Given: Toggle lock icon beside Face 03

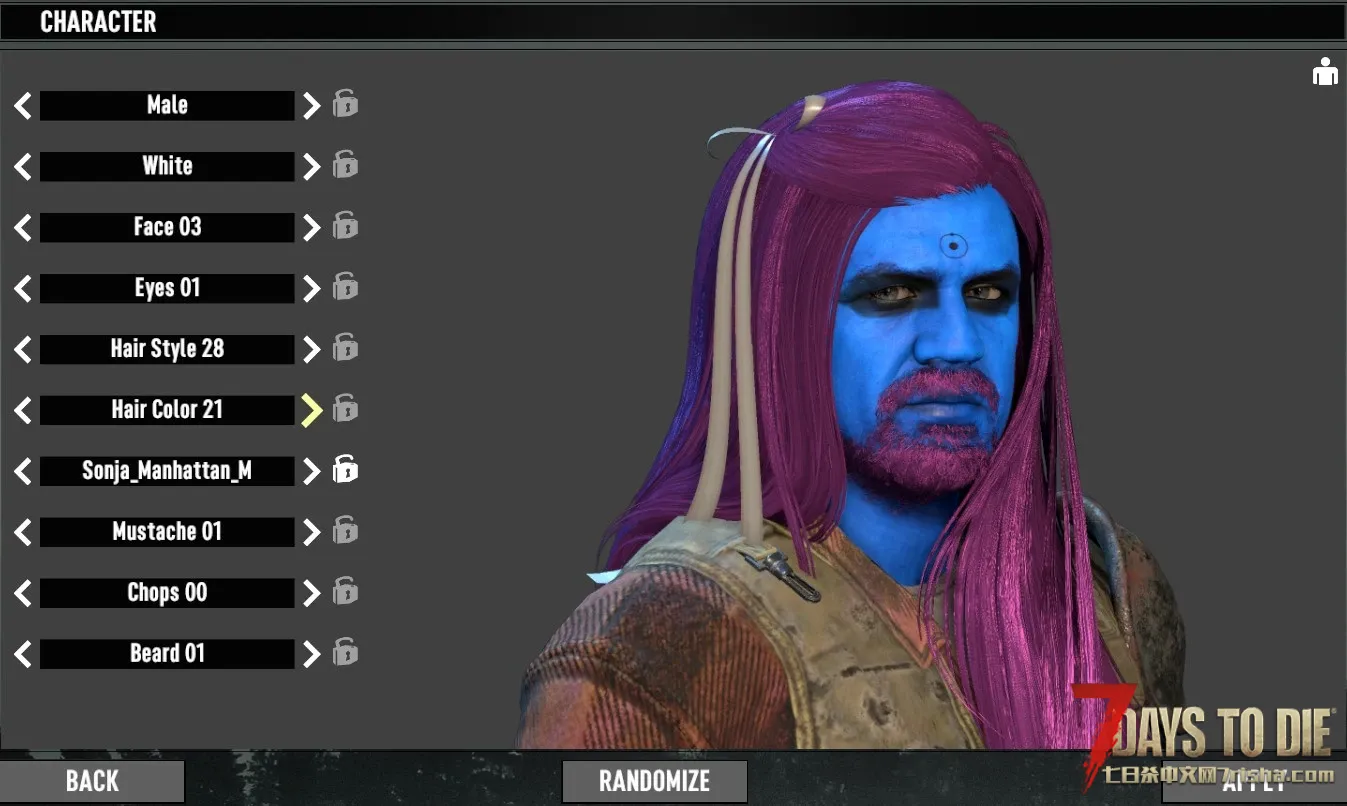Looking at the screenshot, I should [345, 226].
